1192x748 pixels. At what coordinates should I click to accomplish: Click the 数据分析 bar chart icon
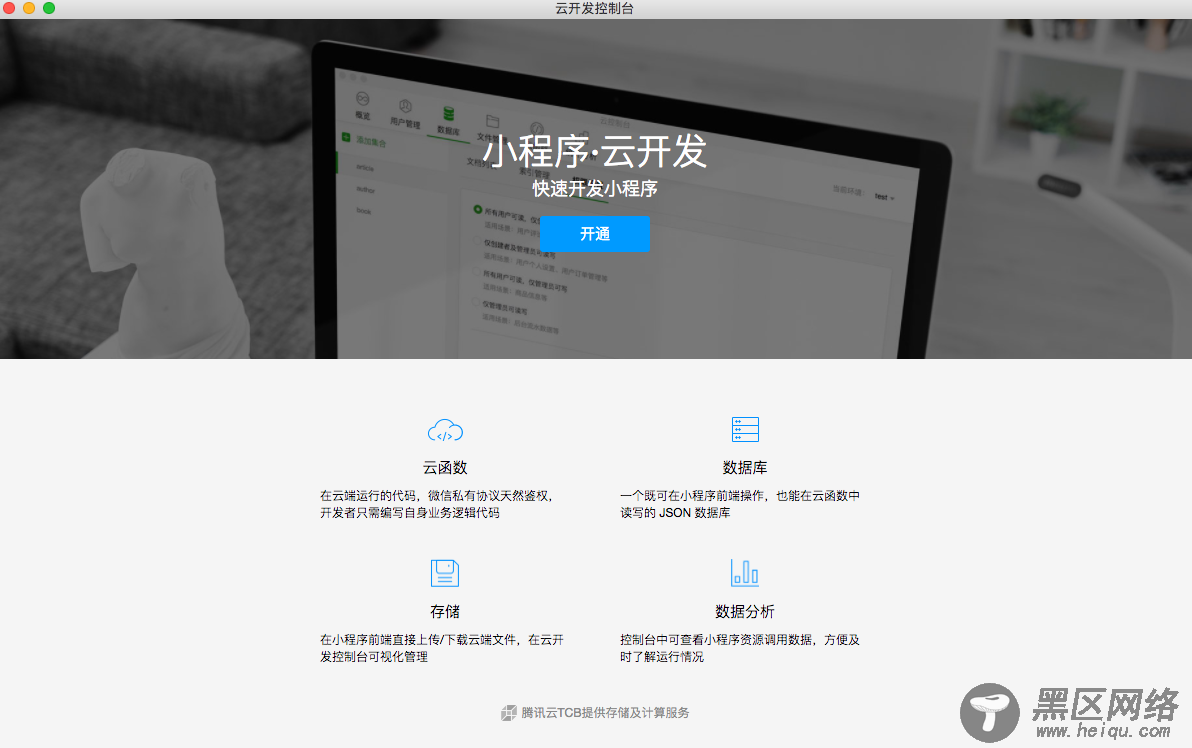(744, 572)
